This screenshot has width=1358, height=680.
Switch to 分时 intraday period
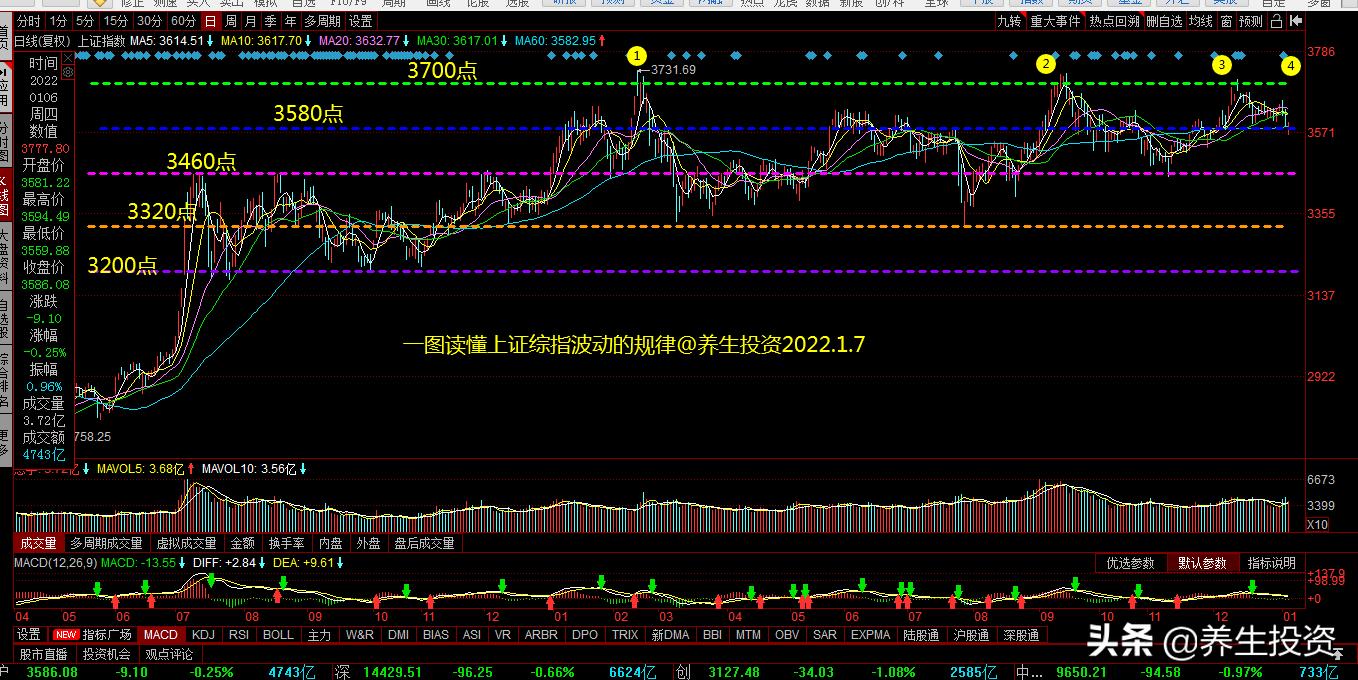pos(29,21)
